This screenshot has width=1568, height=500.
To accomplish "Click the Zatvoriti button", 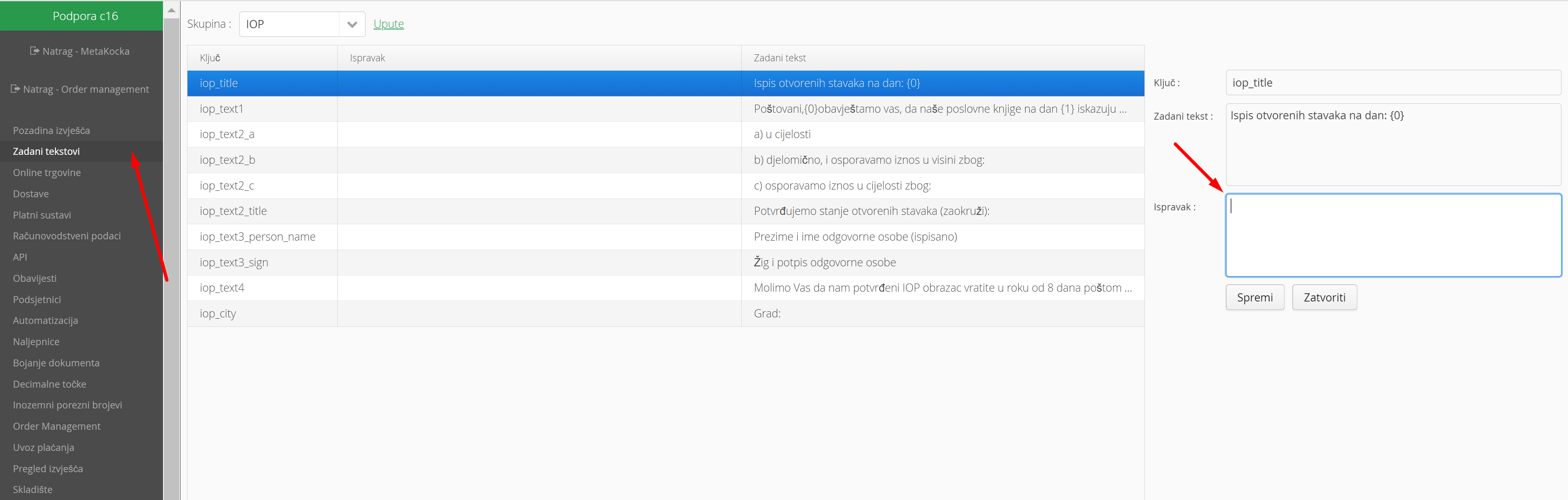I will point(1324,297).
